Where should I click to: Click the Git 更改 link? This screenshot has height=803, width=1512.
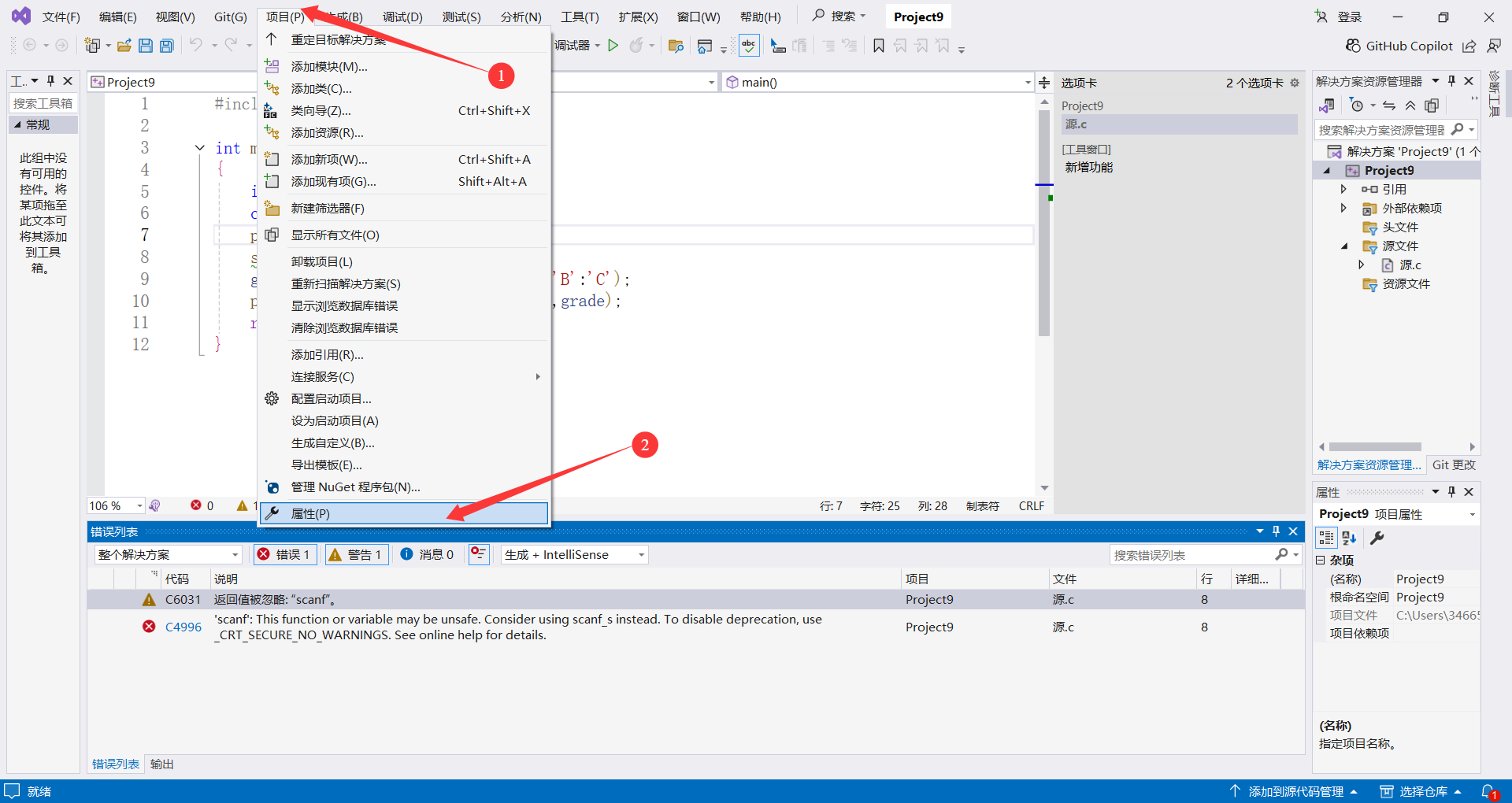click(1454, 464)
